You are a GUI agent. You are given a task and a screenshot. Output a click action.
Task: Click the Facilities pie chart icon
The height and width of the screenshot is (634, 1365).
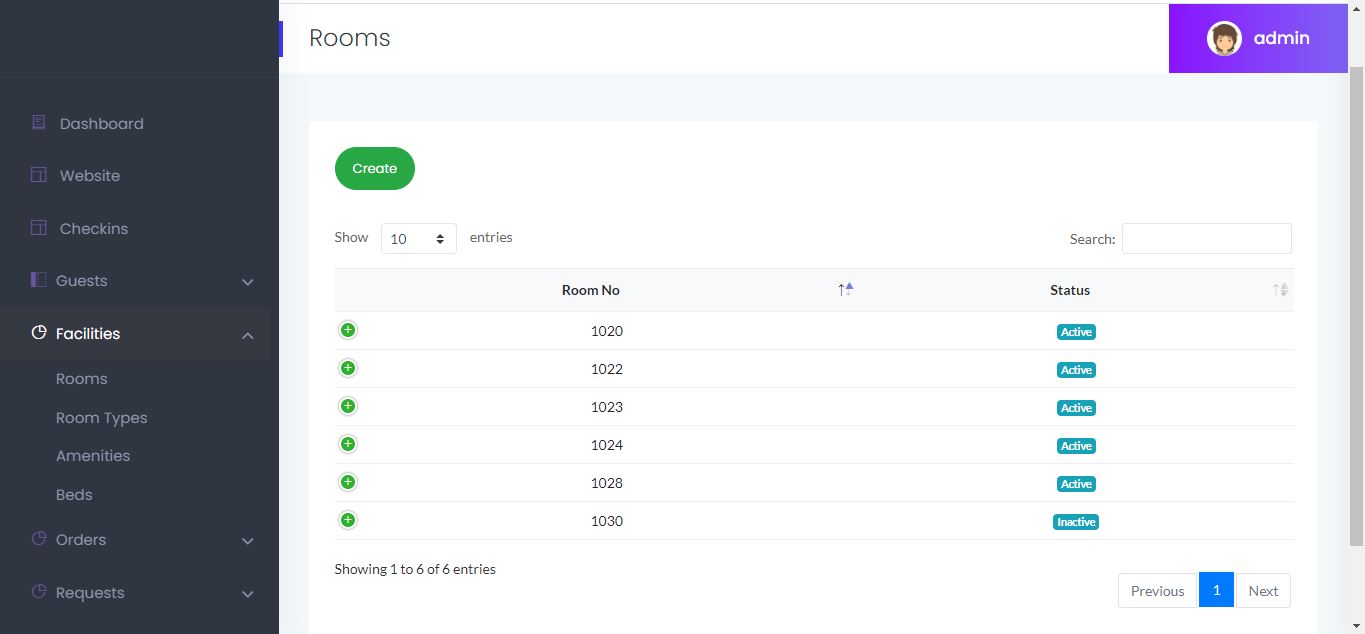click(x=39, y=333)
